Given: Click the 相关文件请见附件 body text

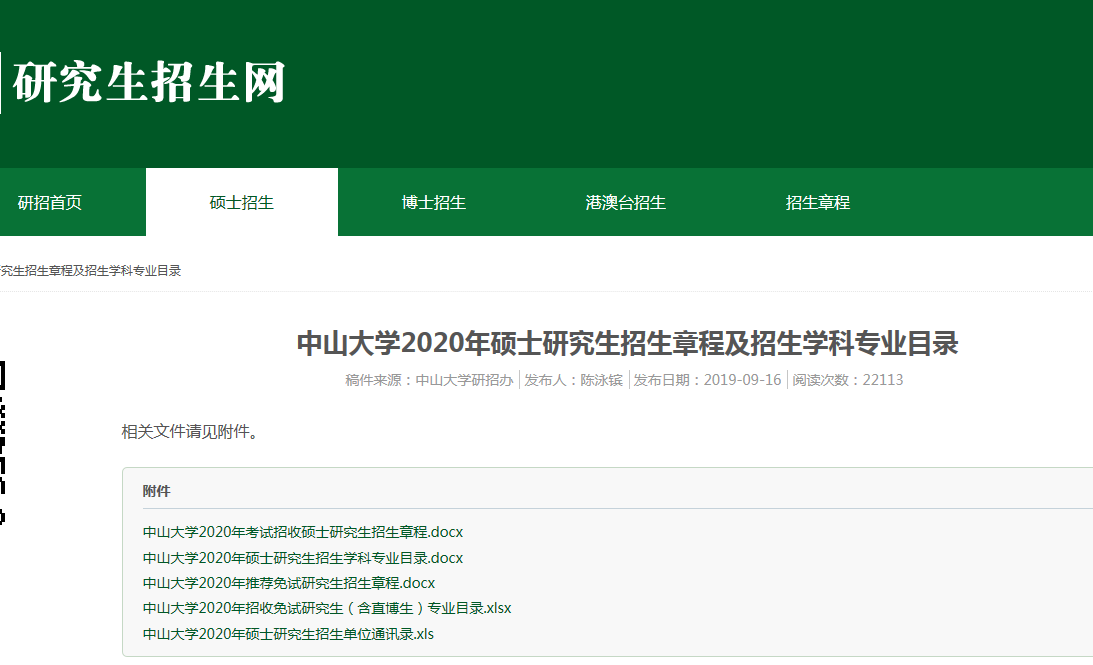Looking at the screenshot, I should 189,432.
